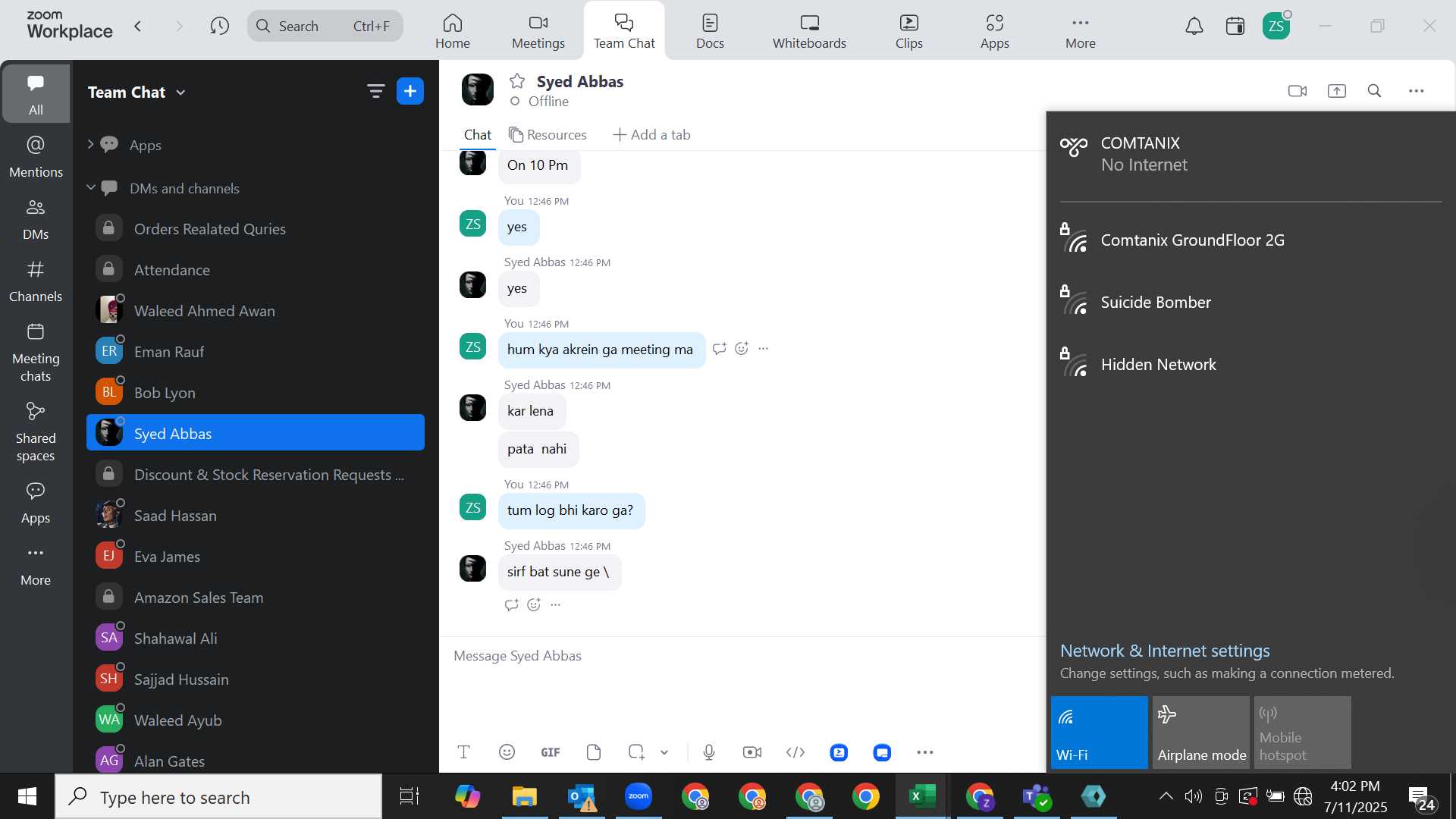Open Waleed Ahmed Awan chat
The height and width of the screenshot is (819, 1456).
(x=256, y=310)
